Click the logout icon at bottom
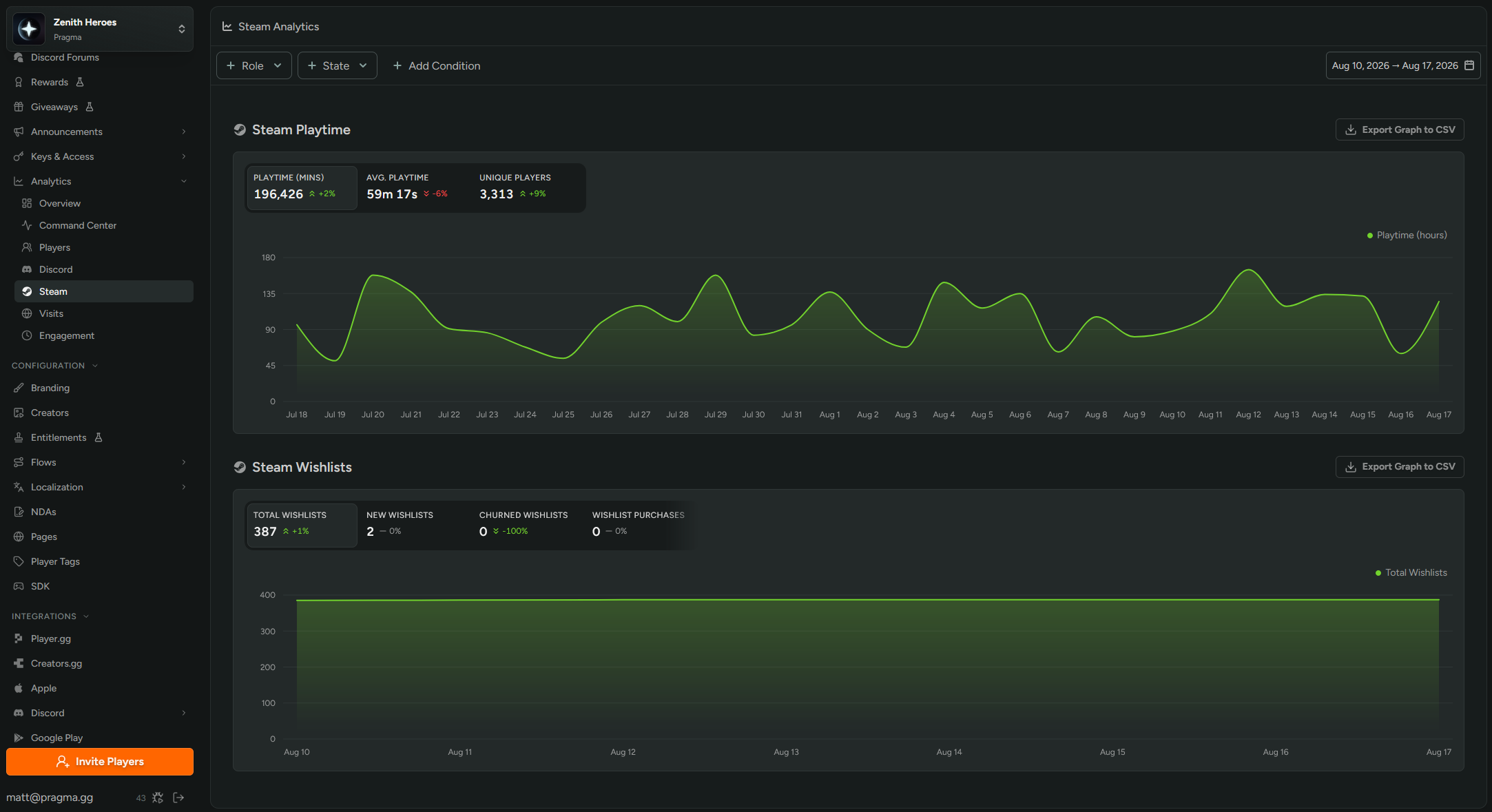 (x=178, y=798)
